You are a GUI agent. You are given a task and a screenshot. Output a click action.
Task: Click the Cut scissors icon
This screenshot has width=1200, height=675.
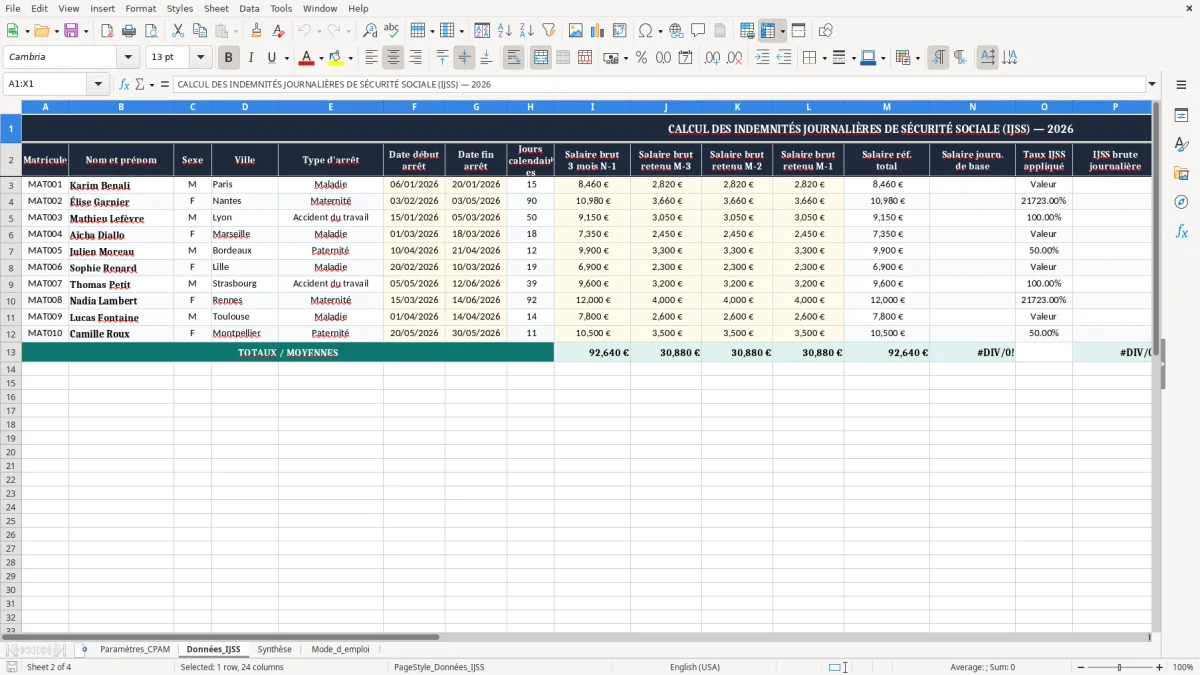point(177,31)
